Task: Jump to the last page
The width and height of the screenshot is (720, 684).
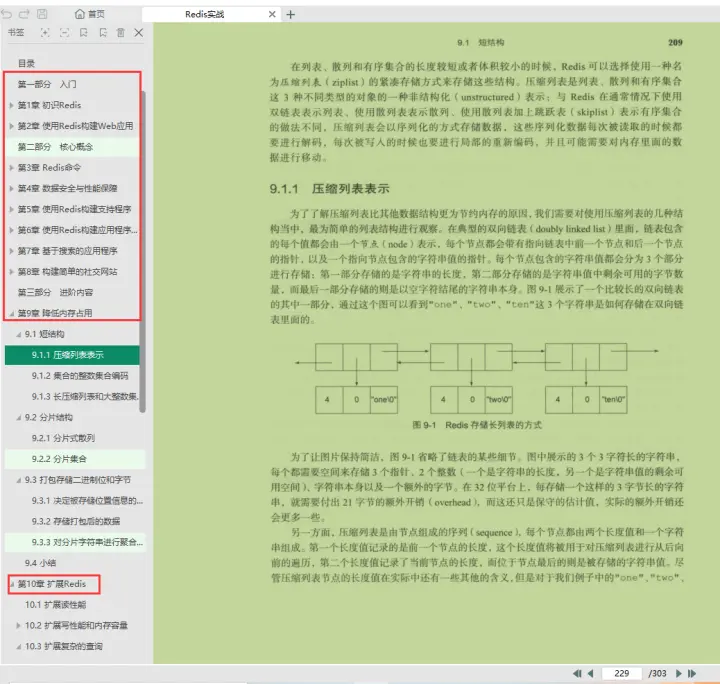Action: point(692,673)
